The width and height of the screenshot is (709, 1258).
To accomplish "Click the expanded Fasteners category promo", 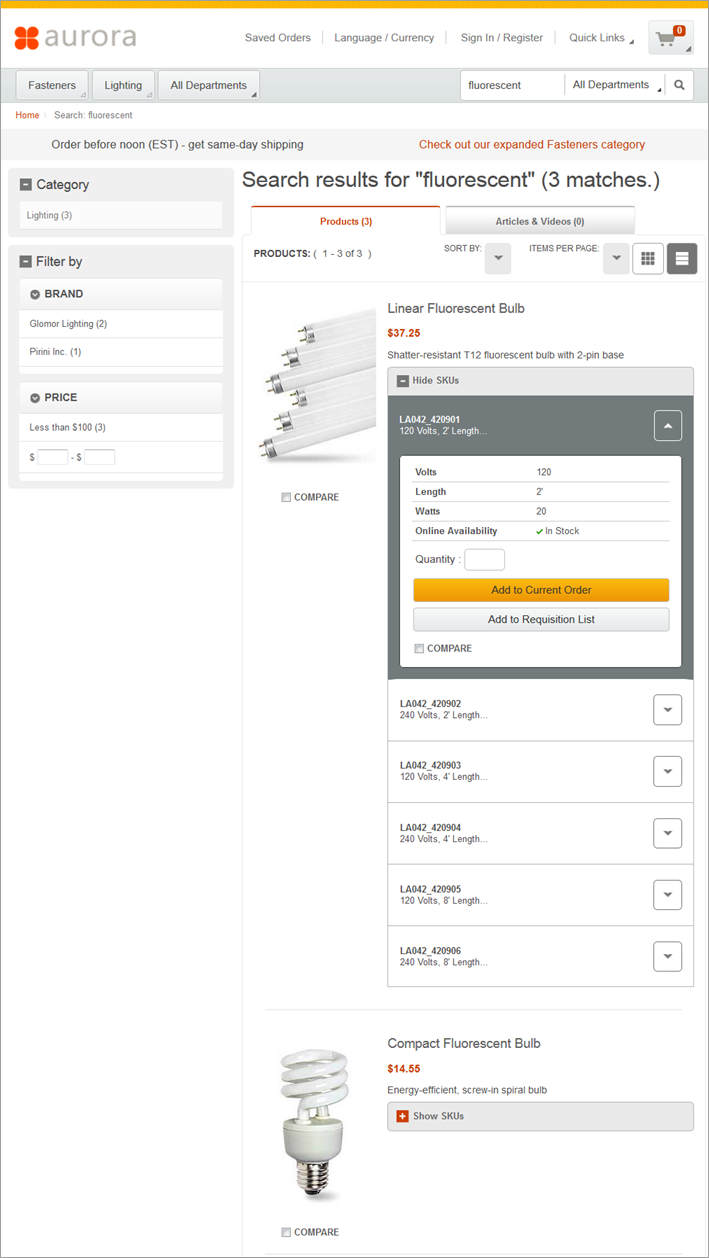I will point(532,145).
